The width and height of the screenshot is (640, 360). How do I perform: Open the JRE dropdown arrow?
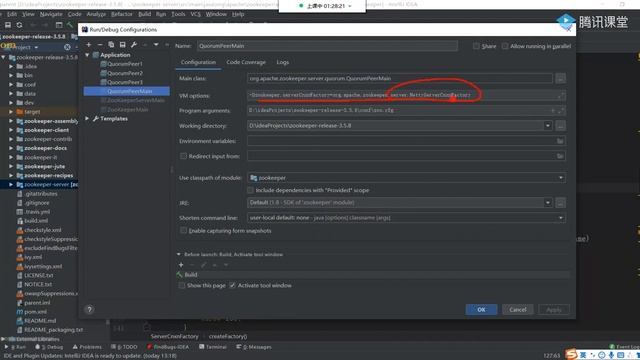[x=548, y=202]
